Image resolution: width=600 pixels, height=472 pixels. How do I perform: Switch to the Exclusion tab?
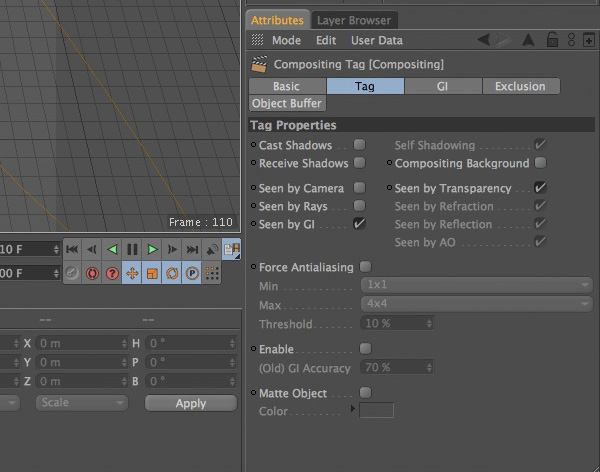point(521,86)
